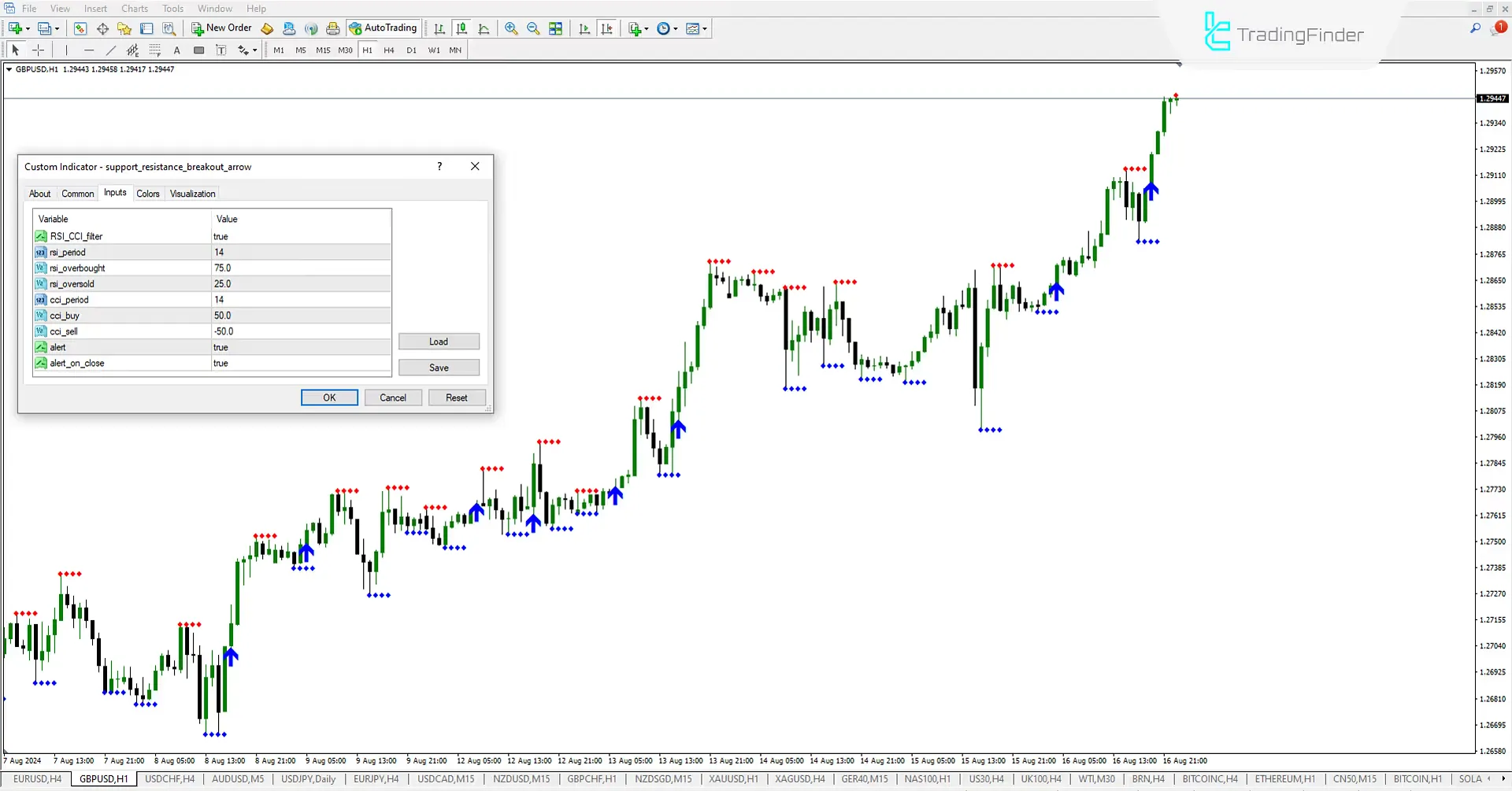Select the Fibonacci retracement tool
Image resolution: width=1512 pixels, height=791 pixels.
pos(155,50)
